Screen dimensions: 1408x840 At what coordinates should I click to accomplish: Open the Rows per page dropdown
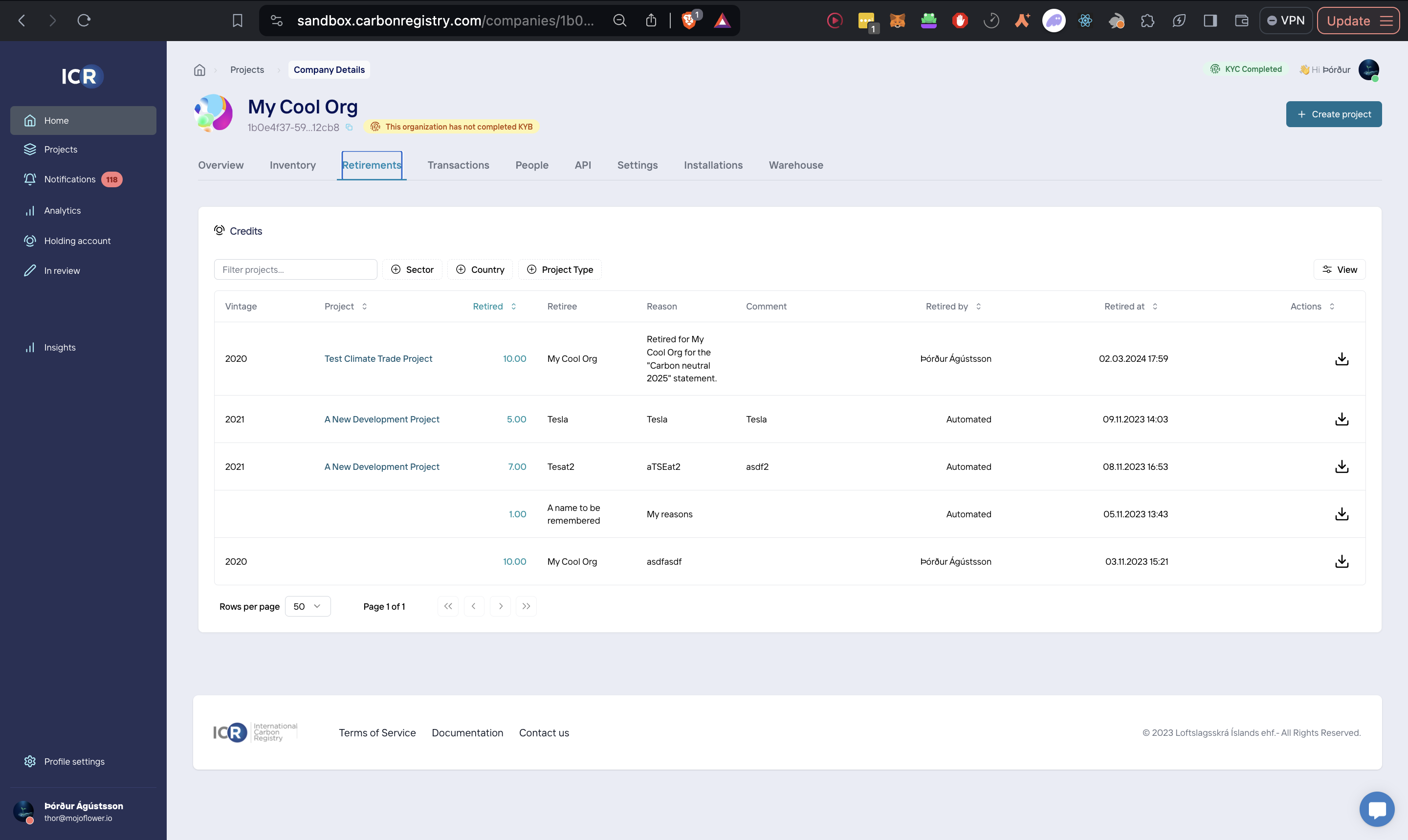click(308, 606)
